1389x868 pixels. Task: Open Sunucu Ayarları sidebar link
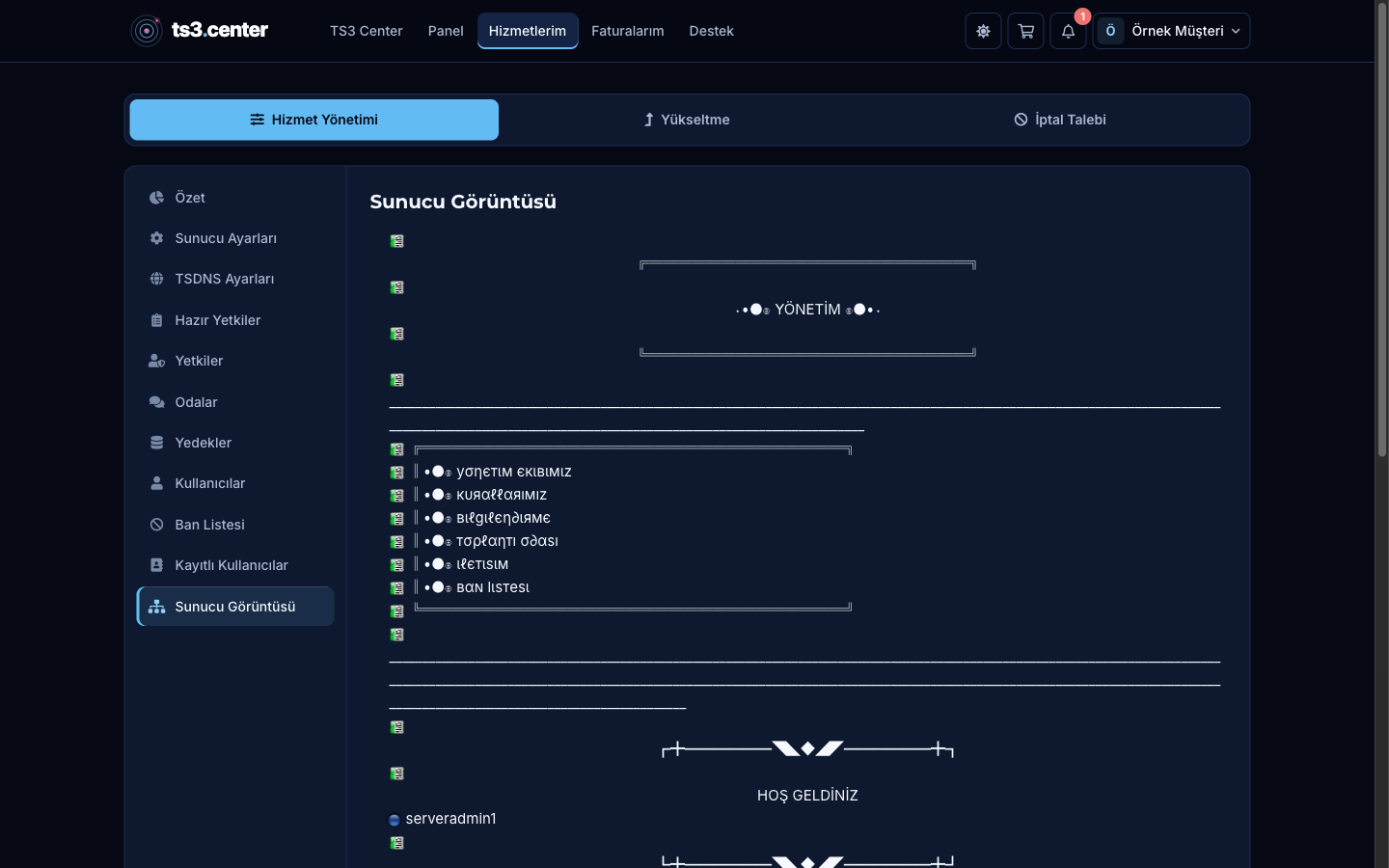235,238
